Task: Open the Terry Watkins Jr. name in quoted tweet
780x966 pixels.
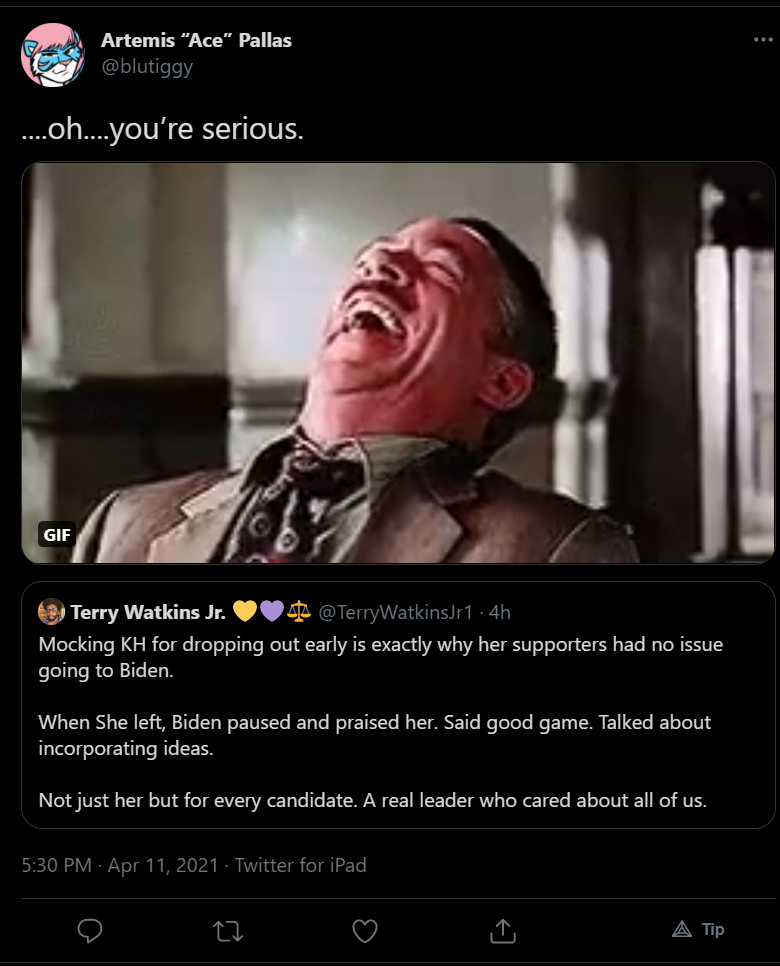Action: (148, 612)
